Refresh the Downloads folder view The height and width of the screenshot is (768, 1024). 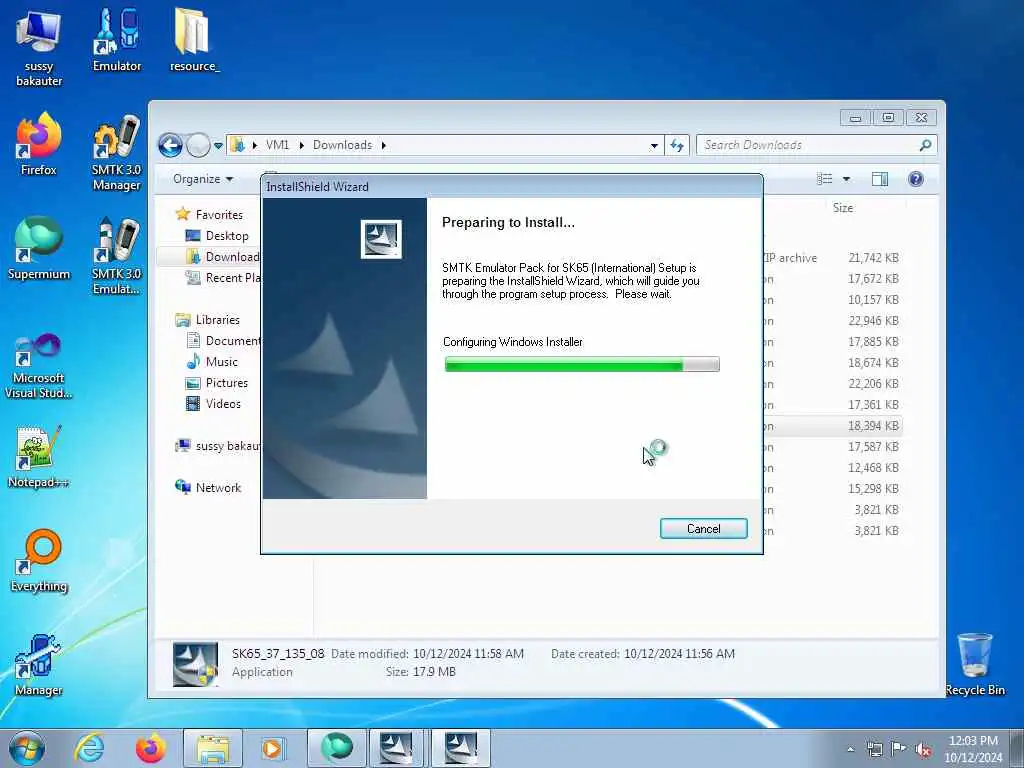pyautogui.click(x=677, y=145)
